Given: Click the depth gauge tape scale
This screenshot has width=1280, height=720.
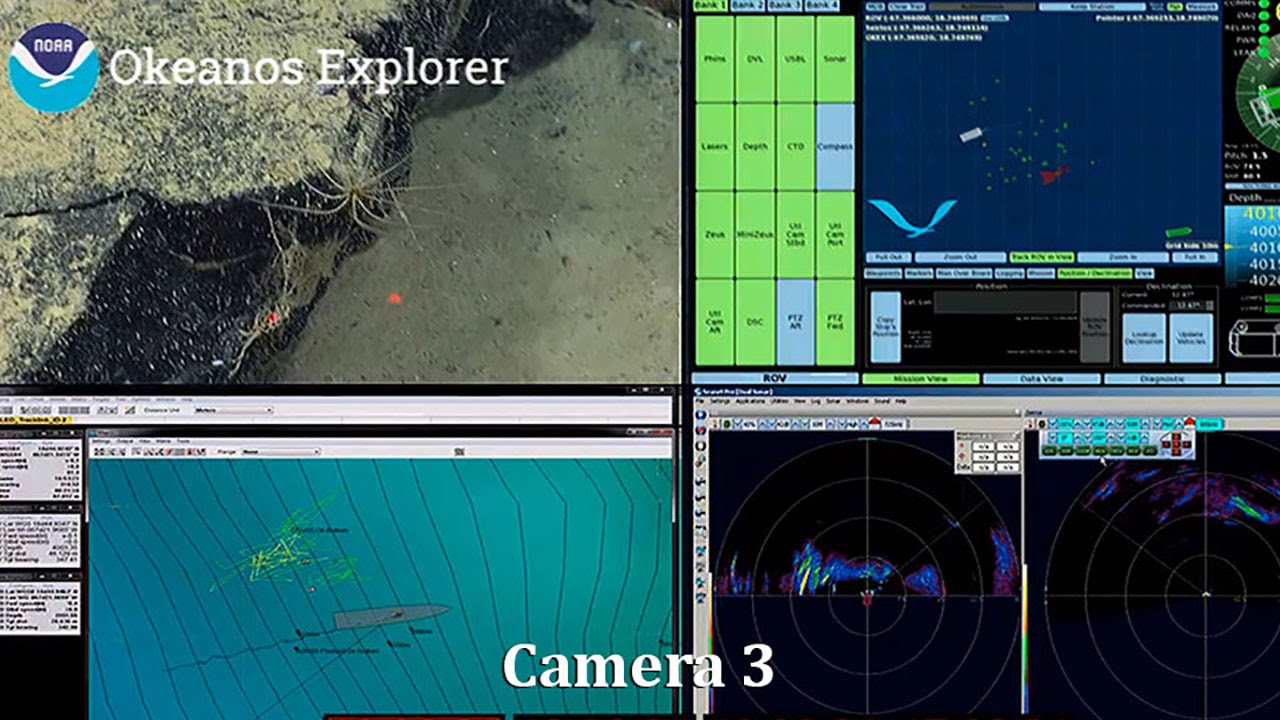Looking at the screenshot, I should pyautogui.click(x=1252, y=247).
